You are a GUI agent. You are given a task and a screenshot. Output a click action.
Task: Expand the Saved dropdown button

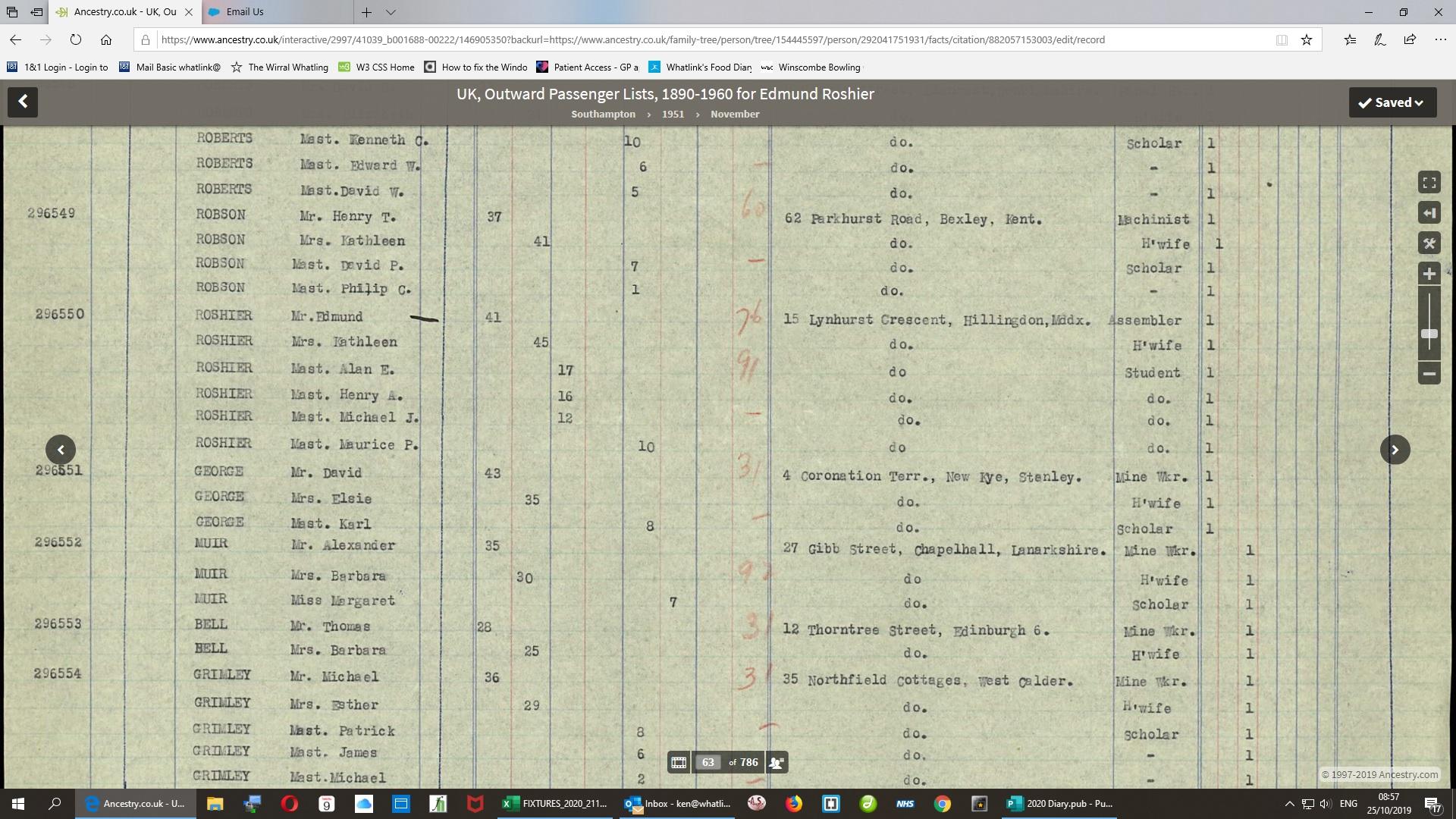pos(1392,102)
